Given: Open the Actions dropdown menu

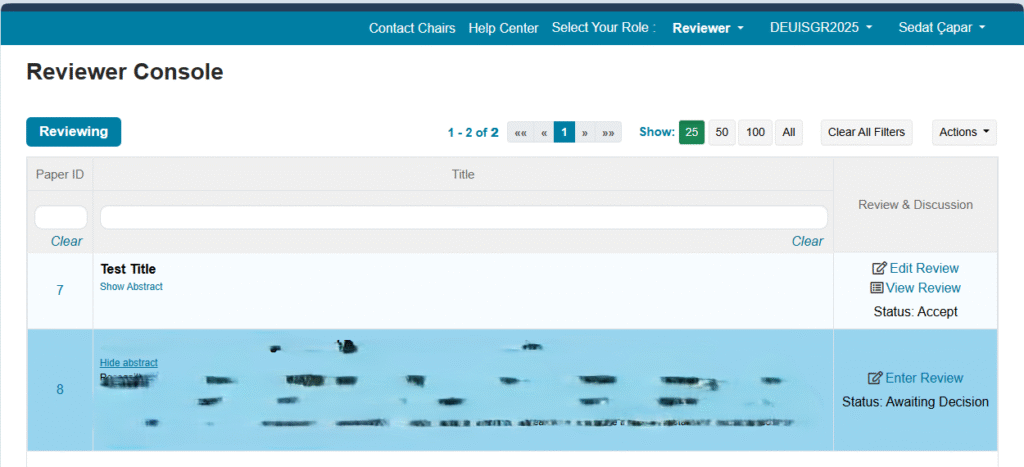Looking at the screenshot, I should click(964, 132).
